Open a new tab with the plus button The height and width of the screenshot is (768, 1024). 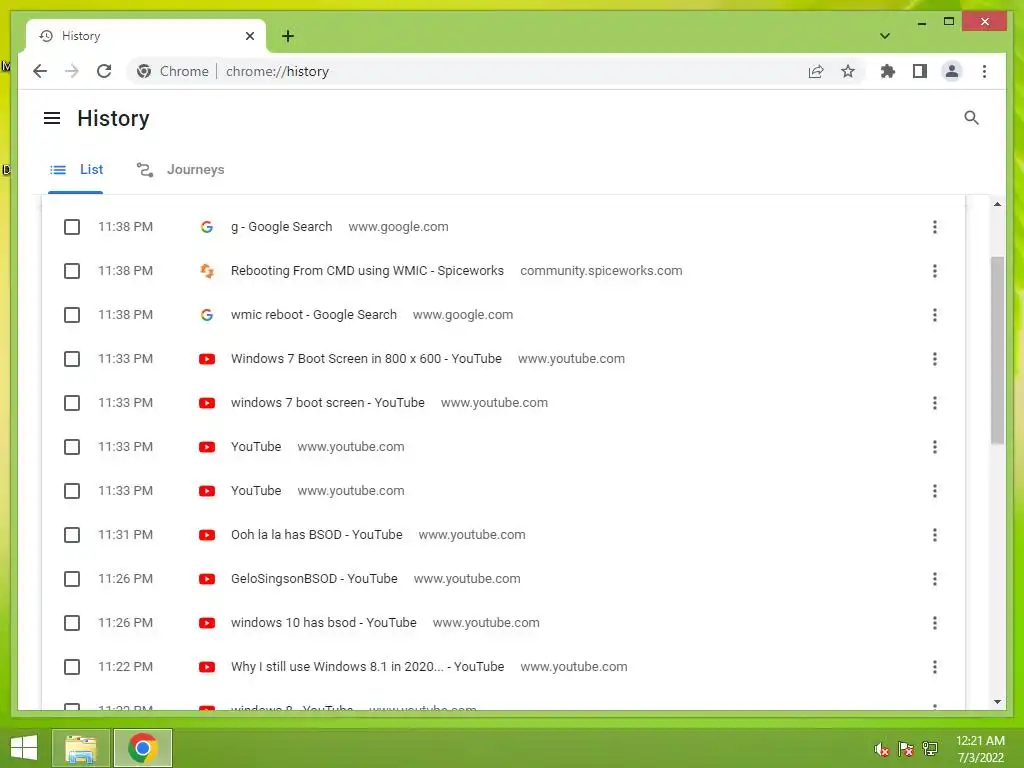click(x=288, y=36)
